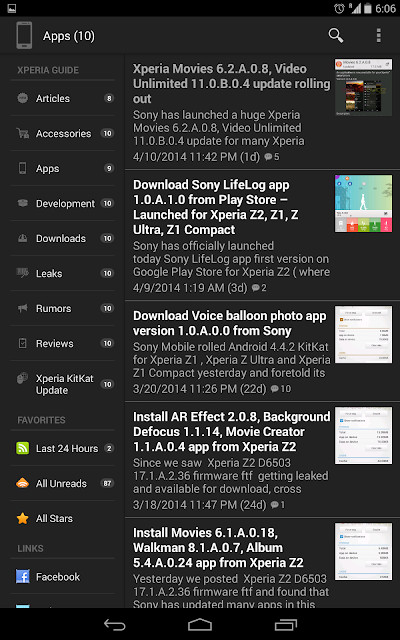400x640 pixels.
Task: Tap the phone icon beside Apps title
Action: click(24, 36)
